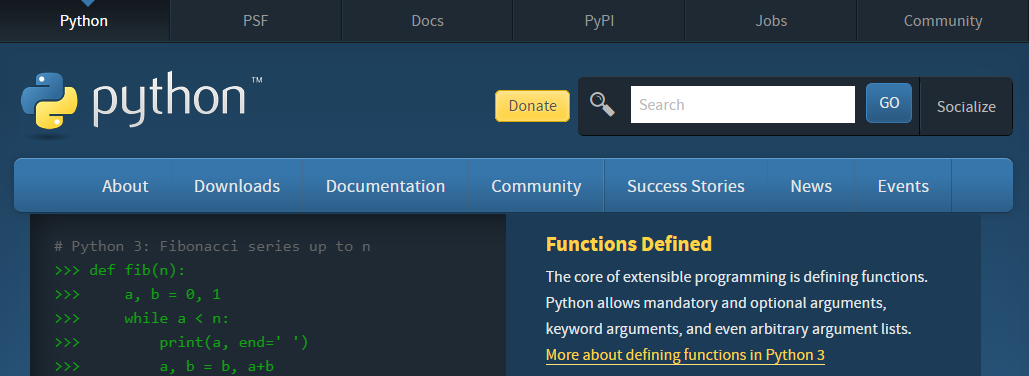Click 'Python allows mandatory and optional arguments' line
Viewport: 1029px width, 376px height.
(x=716, y=304)
